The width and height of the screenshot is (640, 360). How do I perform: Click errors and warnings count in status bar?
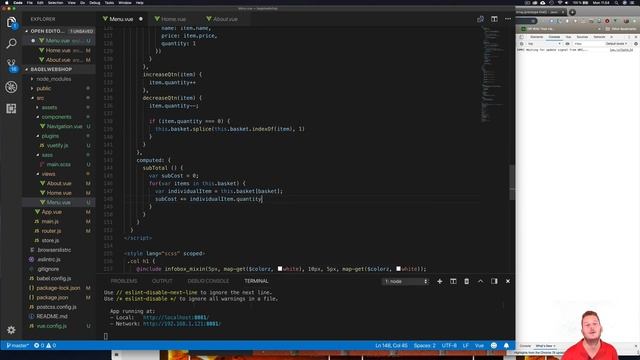45,346
